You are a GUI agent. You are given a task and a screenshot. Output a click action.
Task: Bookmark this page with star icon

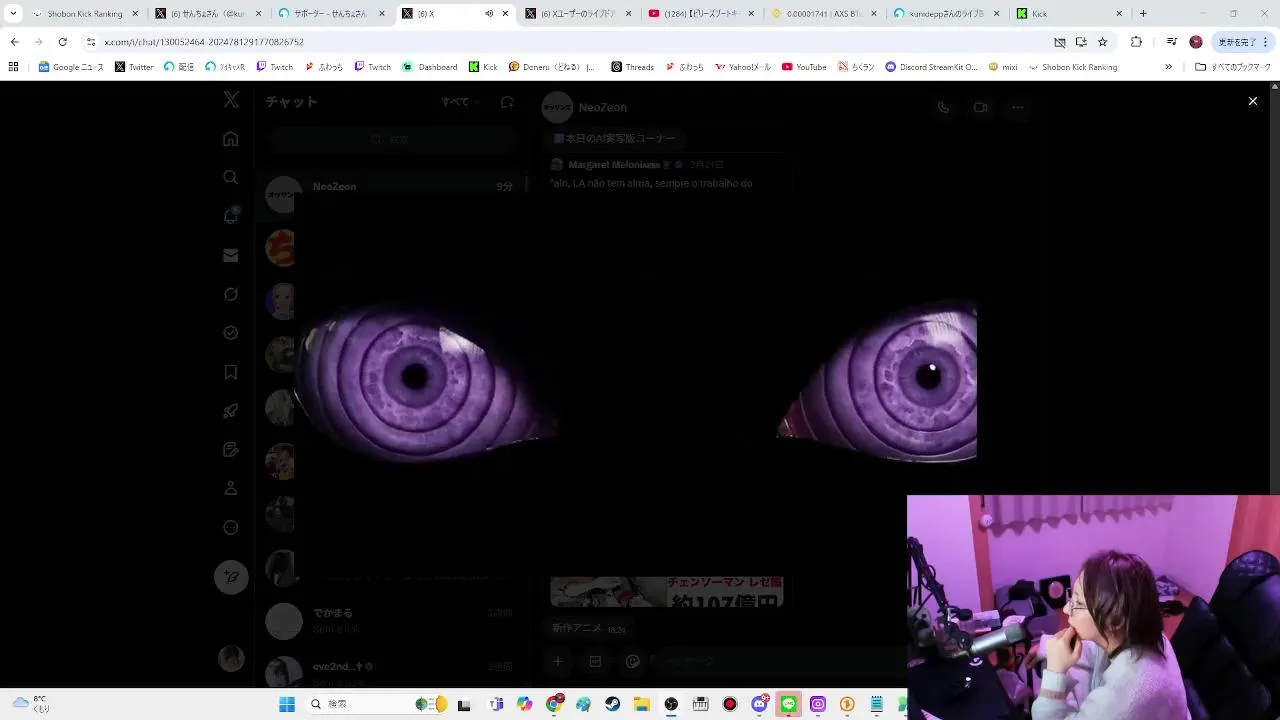click(1102, 42)
